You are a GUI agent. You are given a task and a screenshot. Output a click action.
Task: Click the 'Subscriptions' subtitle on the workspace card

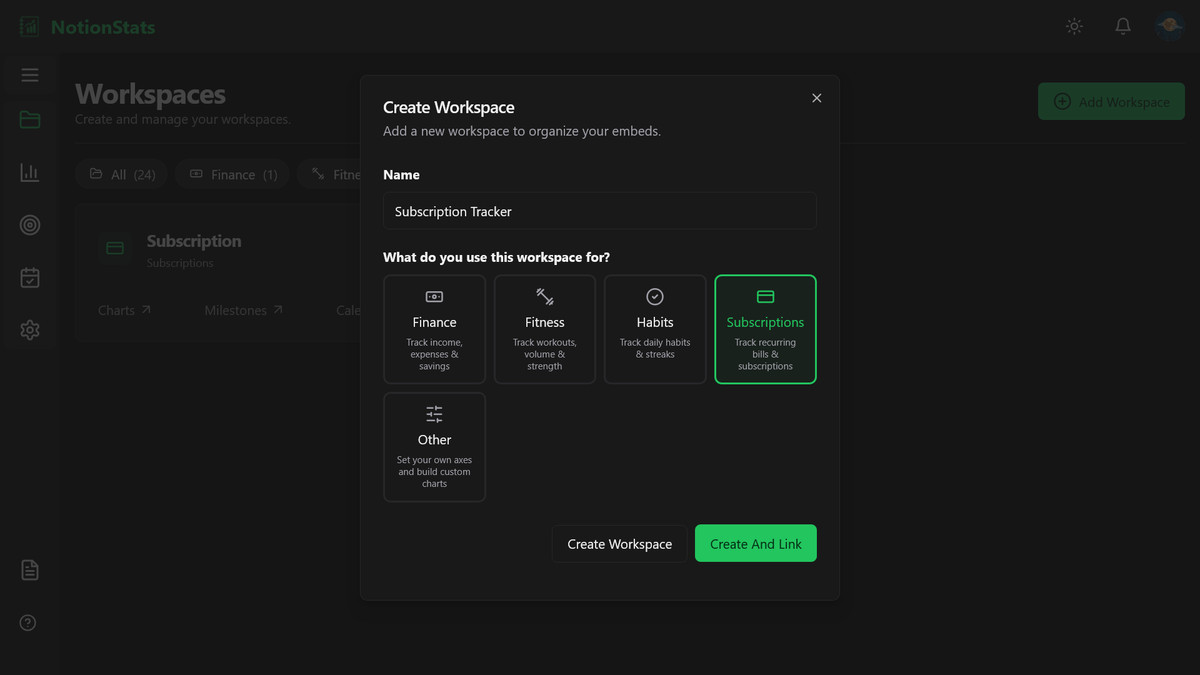(180, 263)
